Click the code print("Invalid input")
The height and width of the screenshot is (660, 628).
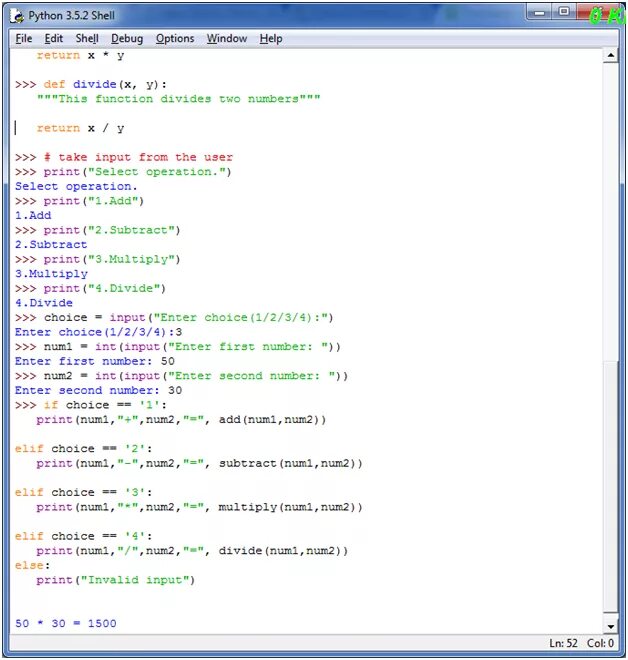point(115,580)
